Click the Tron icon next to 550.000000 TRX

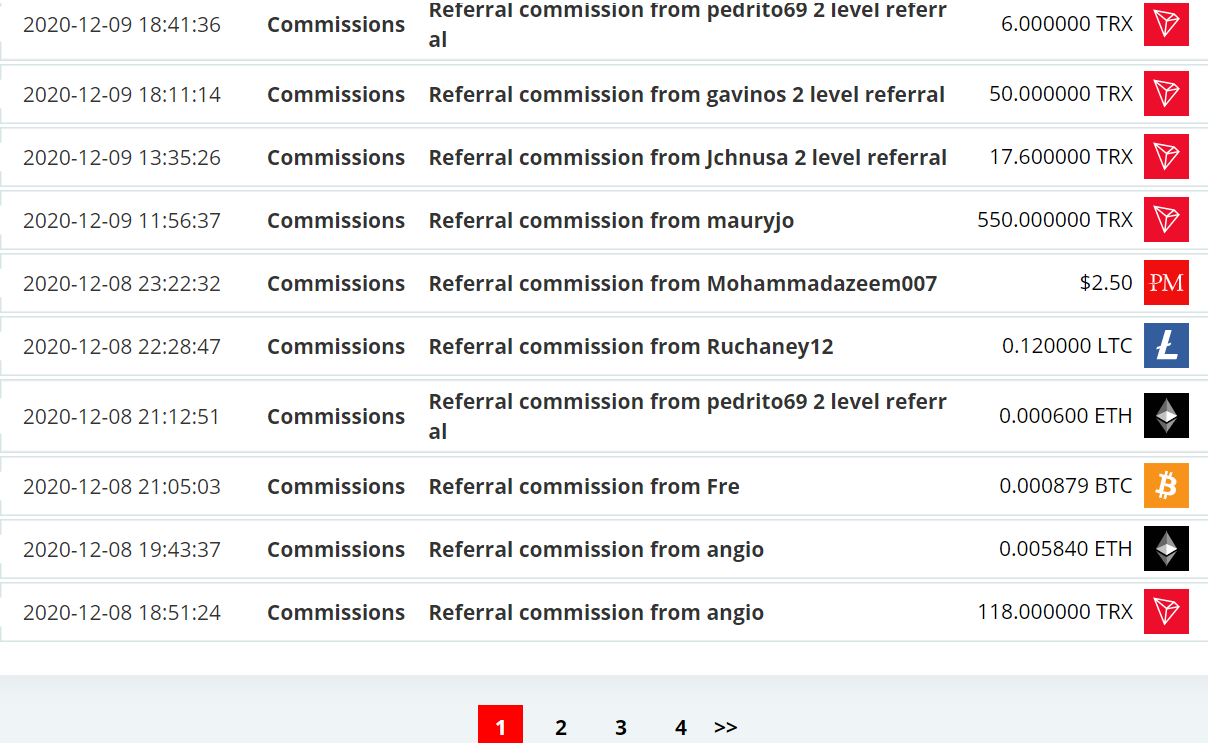pos(1166,220)
